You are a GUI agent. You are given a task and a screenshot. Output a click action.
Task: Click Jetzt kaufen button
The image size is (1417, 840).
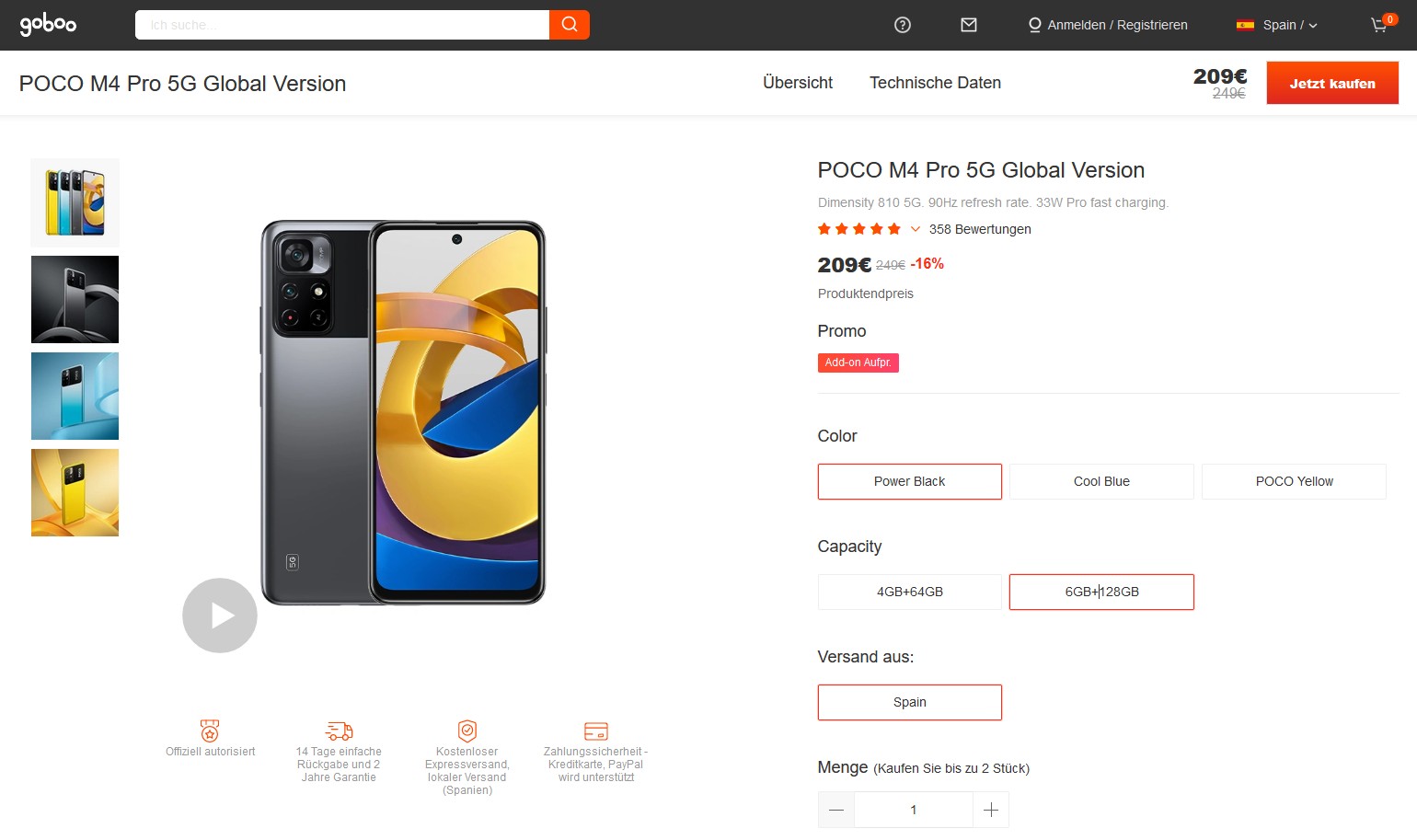pos(1331,83)
